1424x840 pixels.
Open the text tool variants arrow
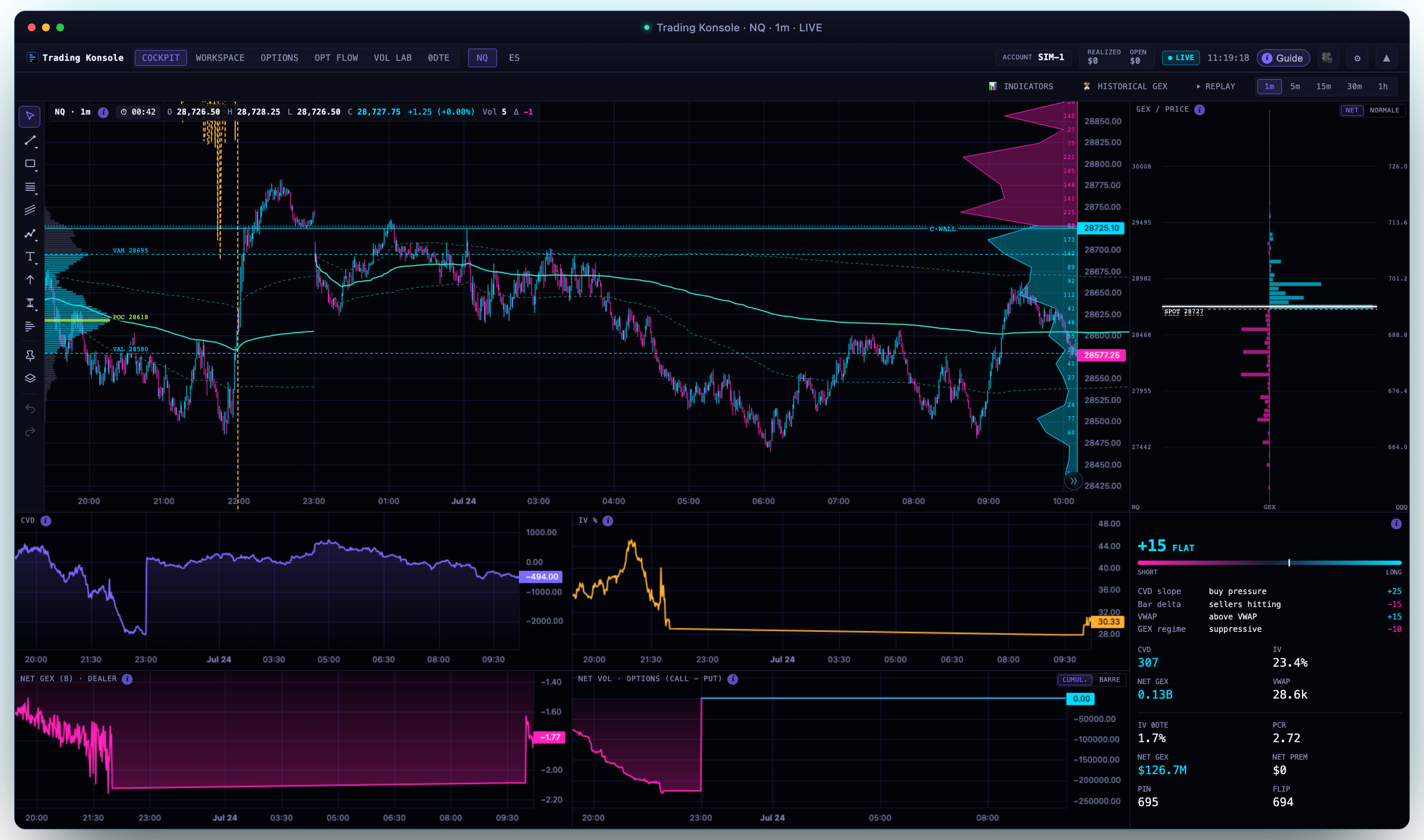click(x=37, y=264)
